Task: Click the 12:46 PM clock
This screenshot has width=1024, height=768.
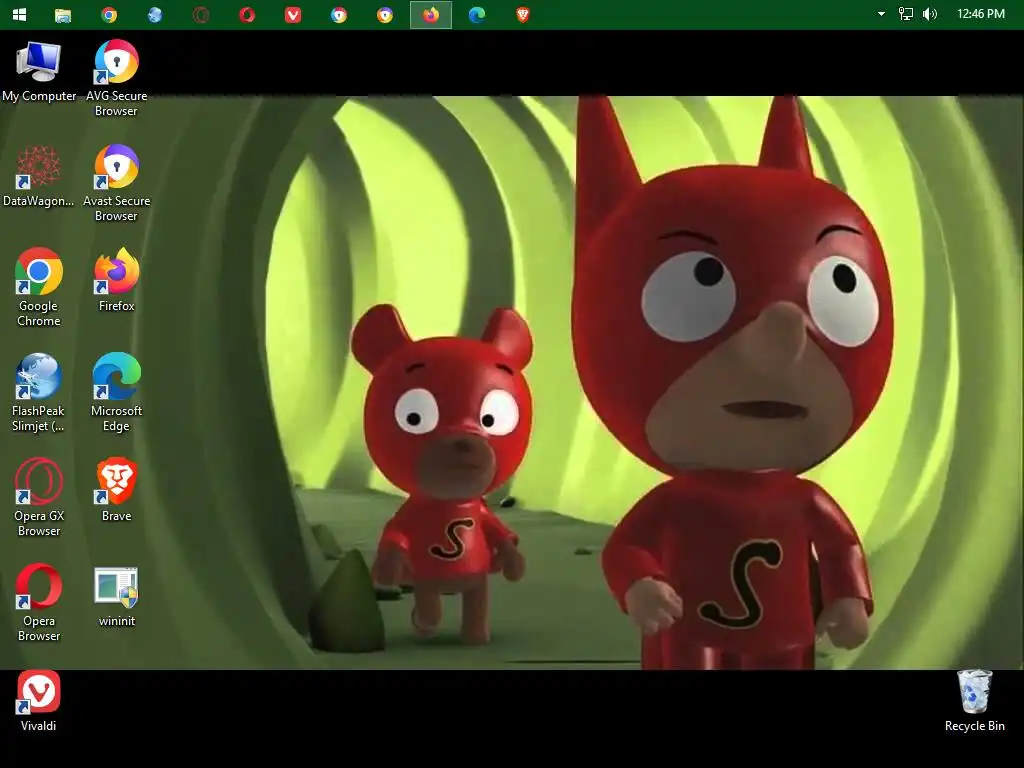Action: 981,14
